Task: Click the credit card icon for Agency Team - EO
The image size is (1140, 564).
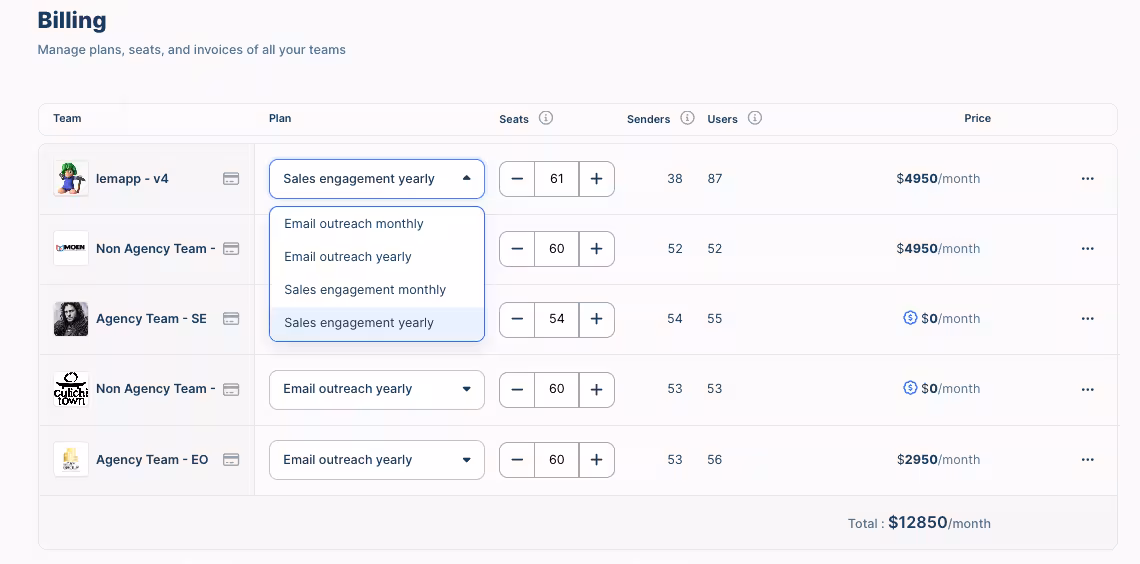Action: [231, 460]
